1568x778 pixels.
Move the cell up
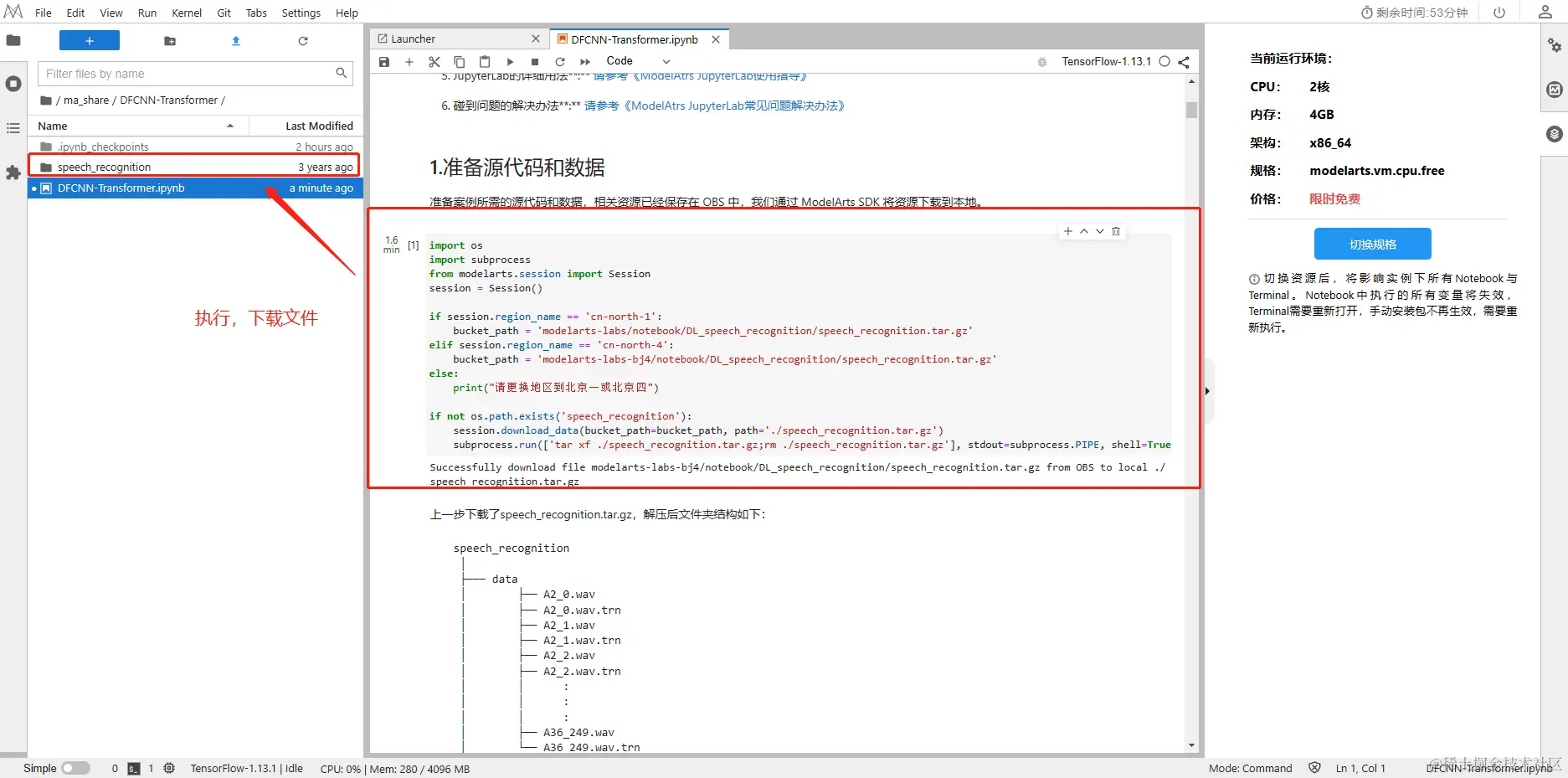(x=1084, y=231)
